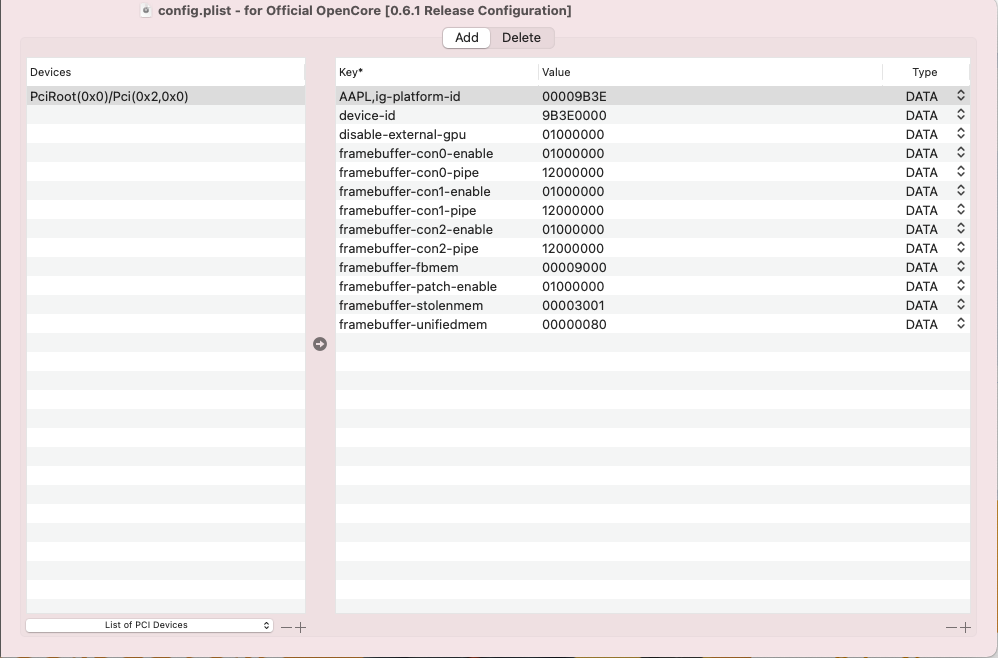Change data type of device-id row
Viewport: 998px width, 658px height.
coord(960,115)
